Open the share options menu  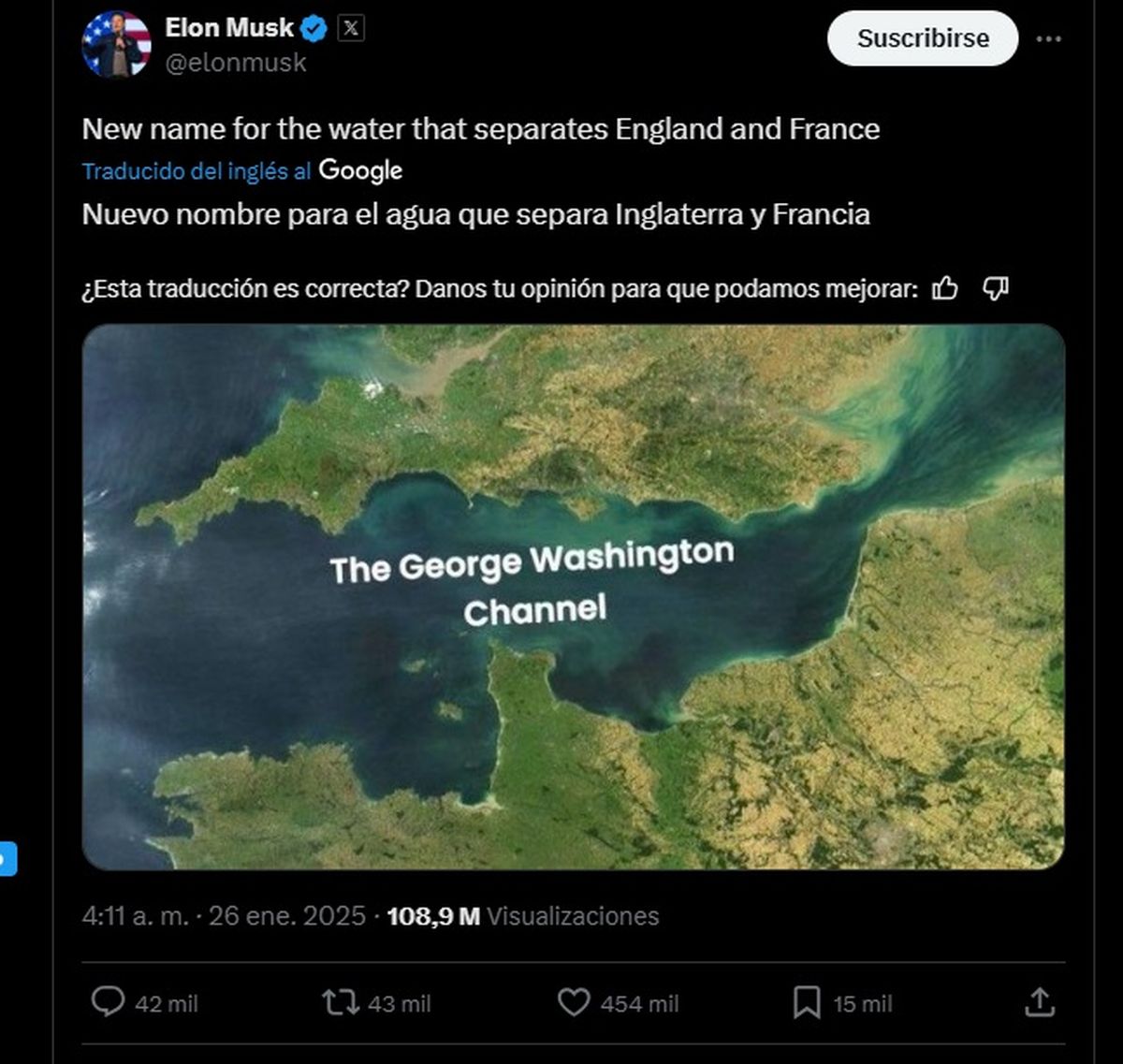1040,1003
